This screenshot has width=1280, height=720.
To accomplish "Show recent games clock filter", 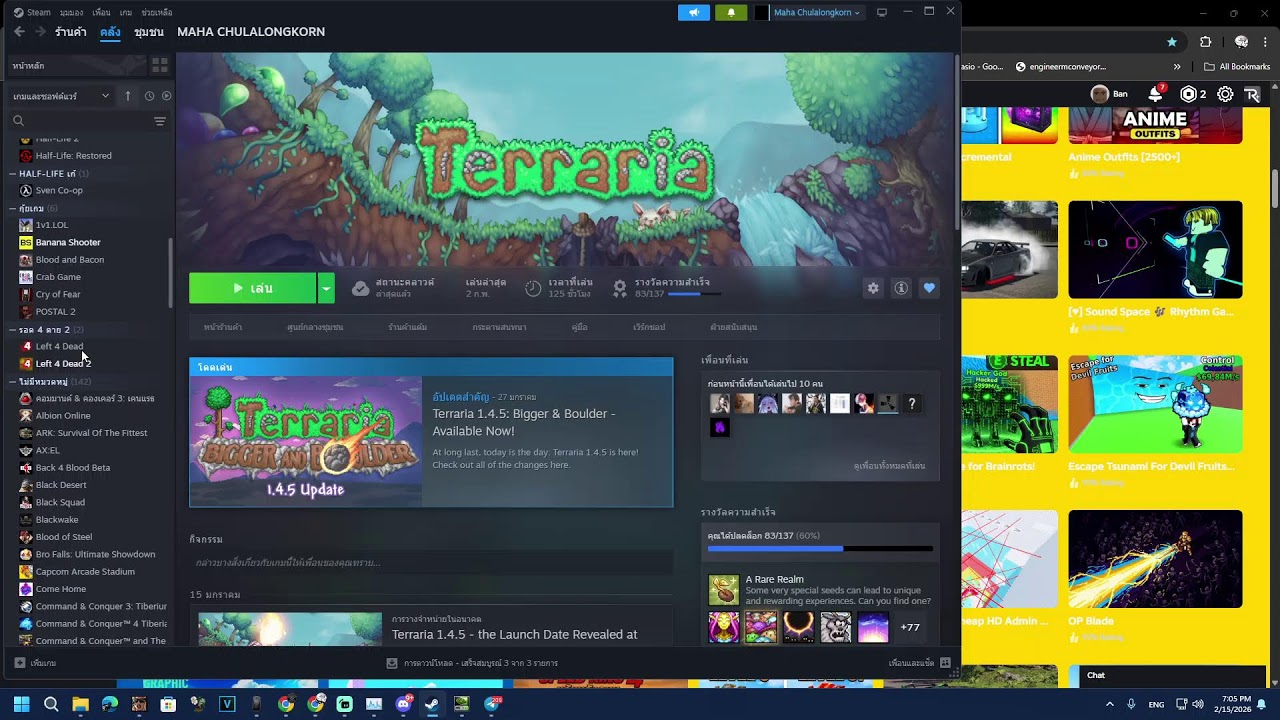I will pos(149,96).
